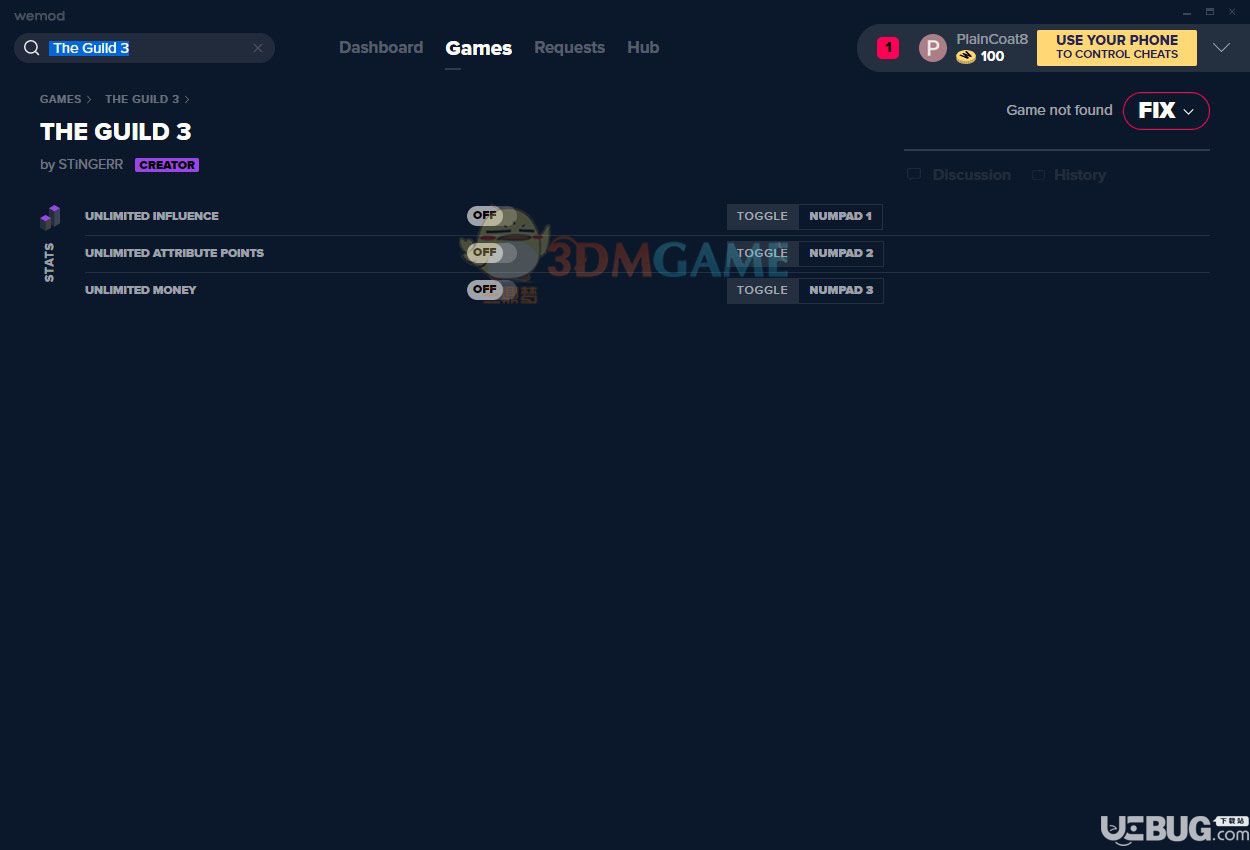Toggle Unlimited Influence cheat on
Viewport: 1250px width, 850px height.
(492, 216)
